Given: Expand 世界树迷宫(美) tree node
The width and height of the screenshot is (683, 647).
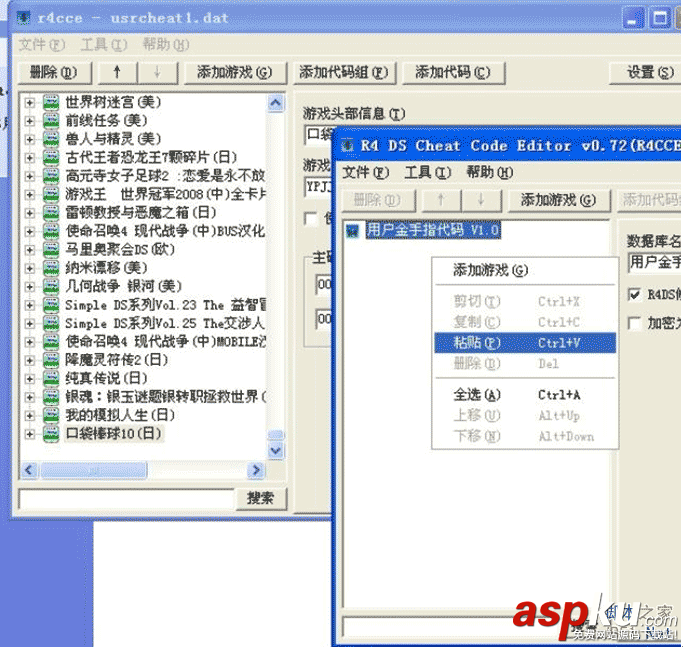Looking at the screenshot, I should click(30, 103).
